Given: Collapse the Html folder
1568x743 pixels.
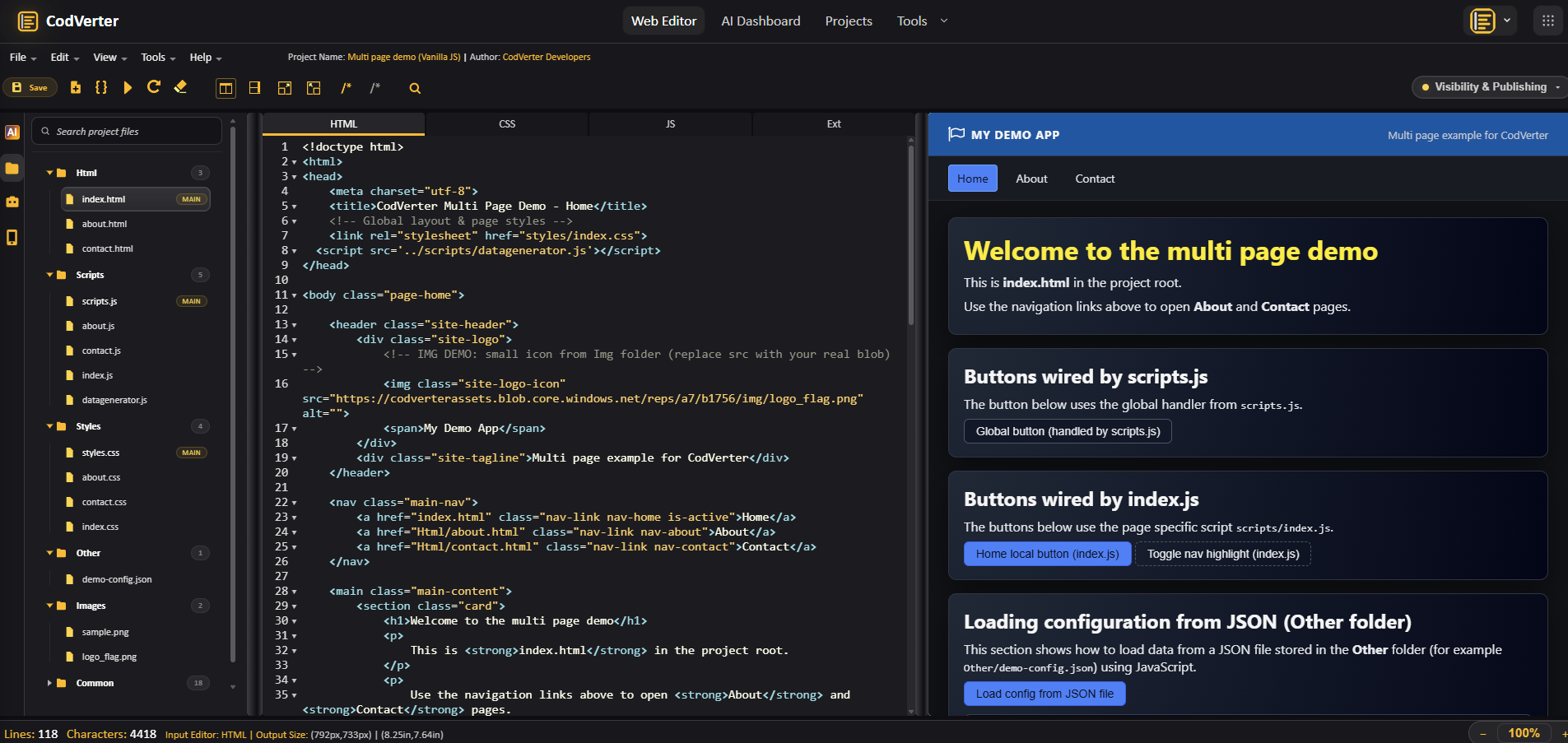Looking at the screenshot, I should point(49,173).
